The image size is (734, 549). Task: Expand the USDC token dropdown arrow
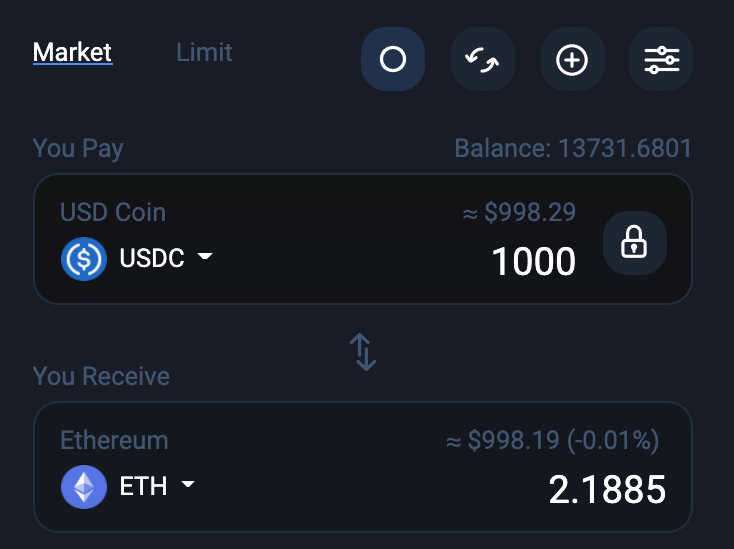coord(205,256)
